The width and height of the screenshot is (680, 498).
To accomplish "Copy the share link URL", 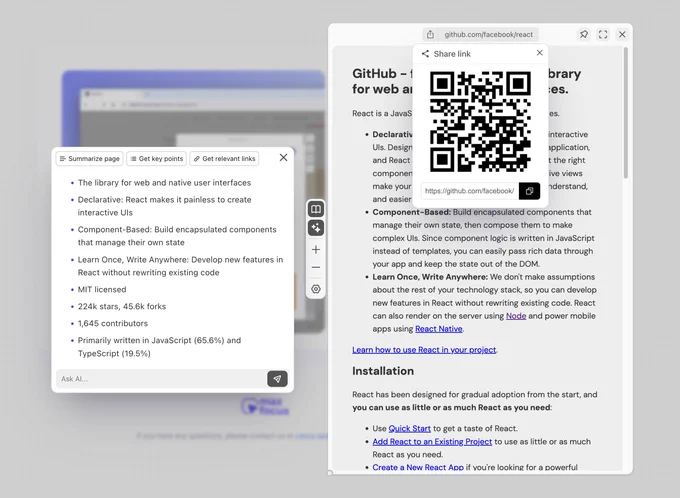I will pyautogui.click(x=530, y=191).
